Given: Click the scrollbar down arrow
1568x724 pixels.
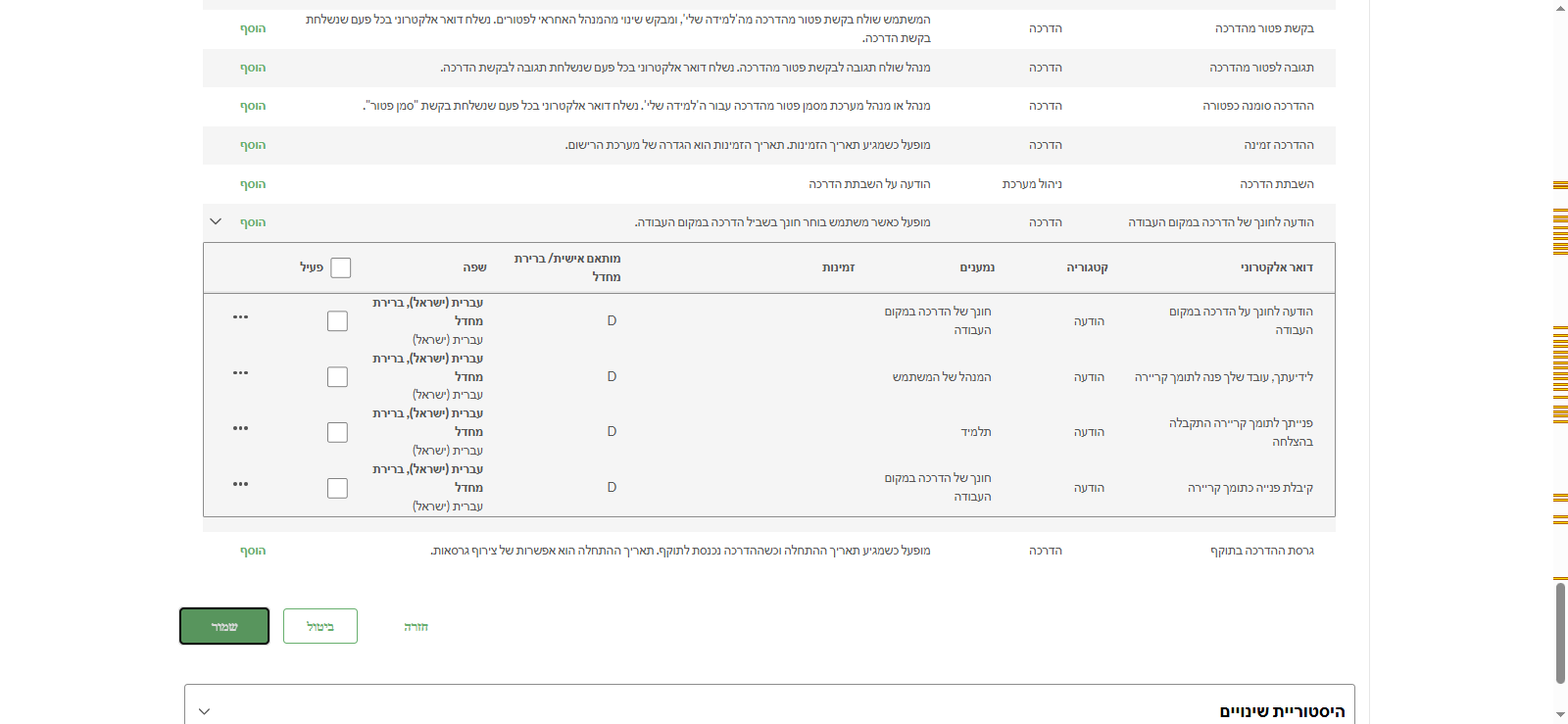Looking at the screenshot, I should pyautogui.click(x=1560, y=715).
